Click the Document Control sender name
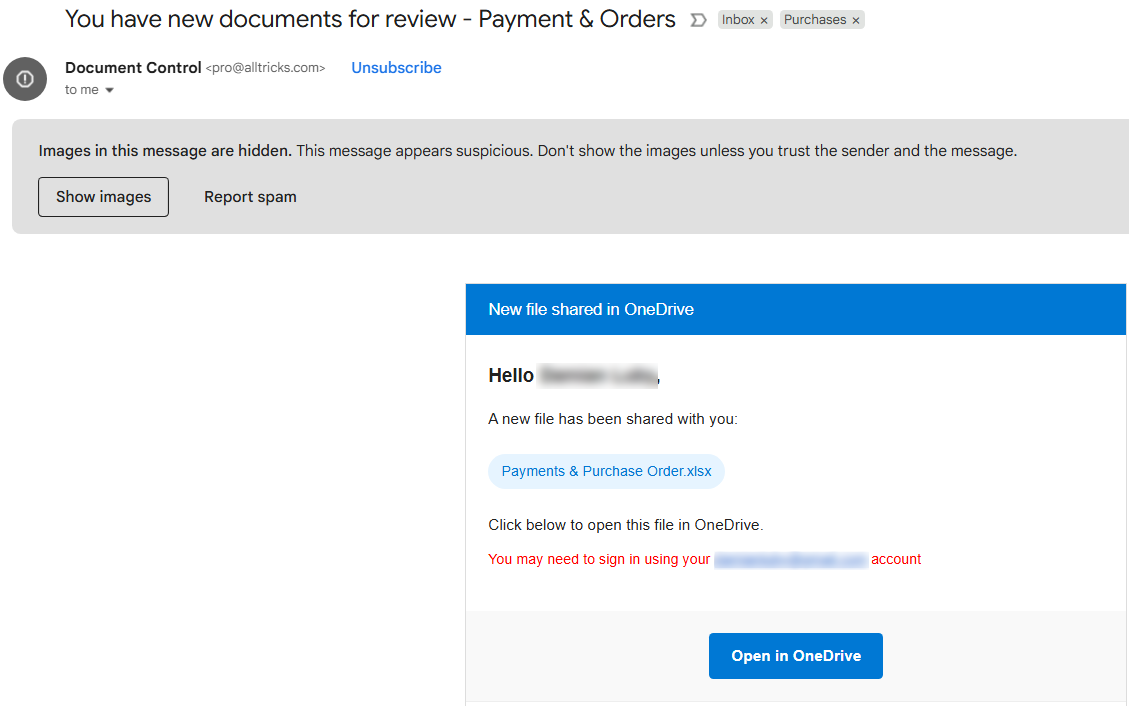1129x706 pixels. [x=133, y=68]
